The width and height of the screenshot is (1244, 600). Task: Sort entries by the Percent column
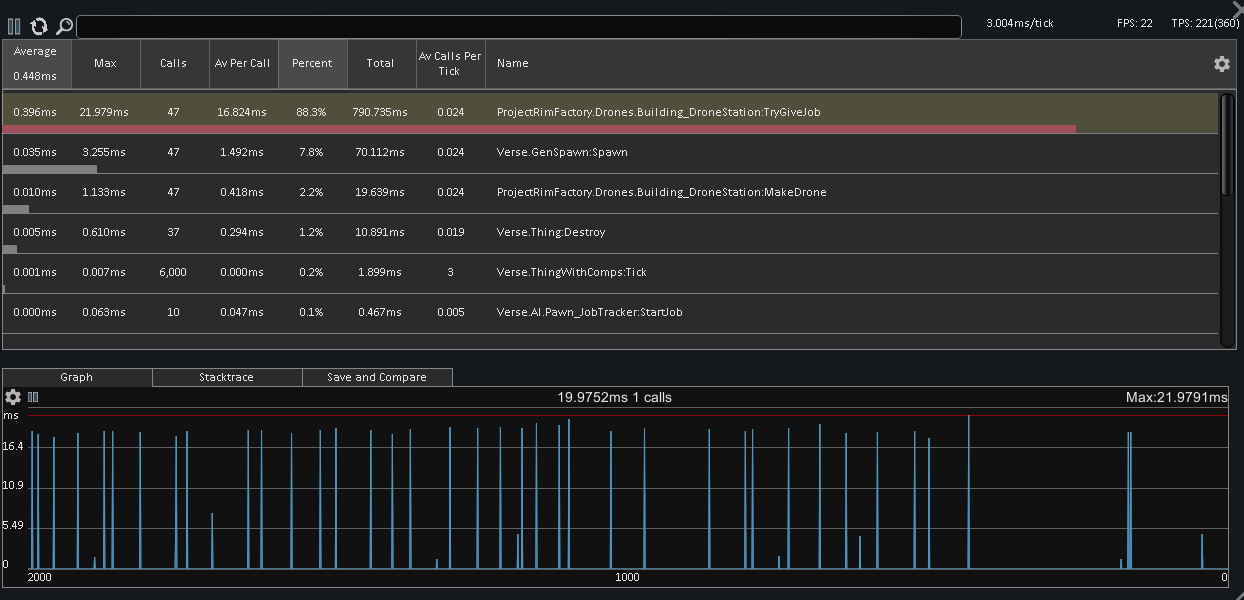point(312,63)
